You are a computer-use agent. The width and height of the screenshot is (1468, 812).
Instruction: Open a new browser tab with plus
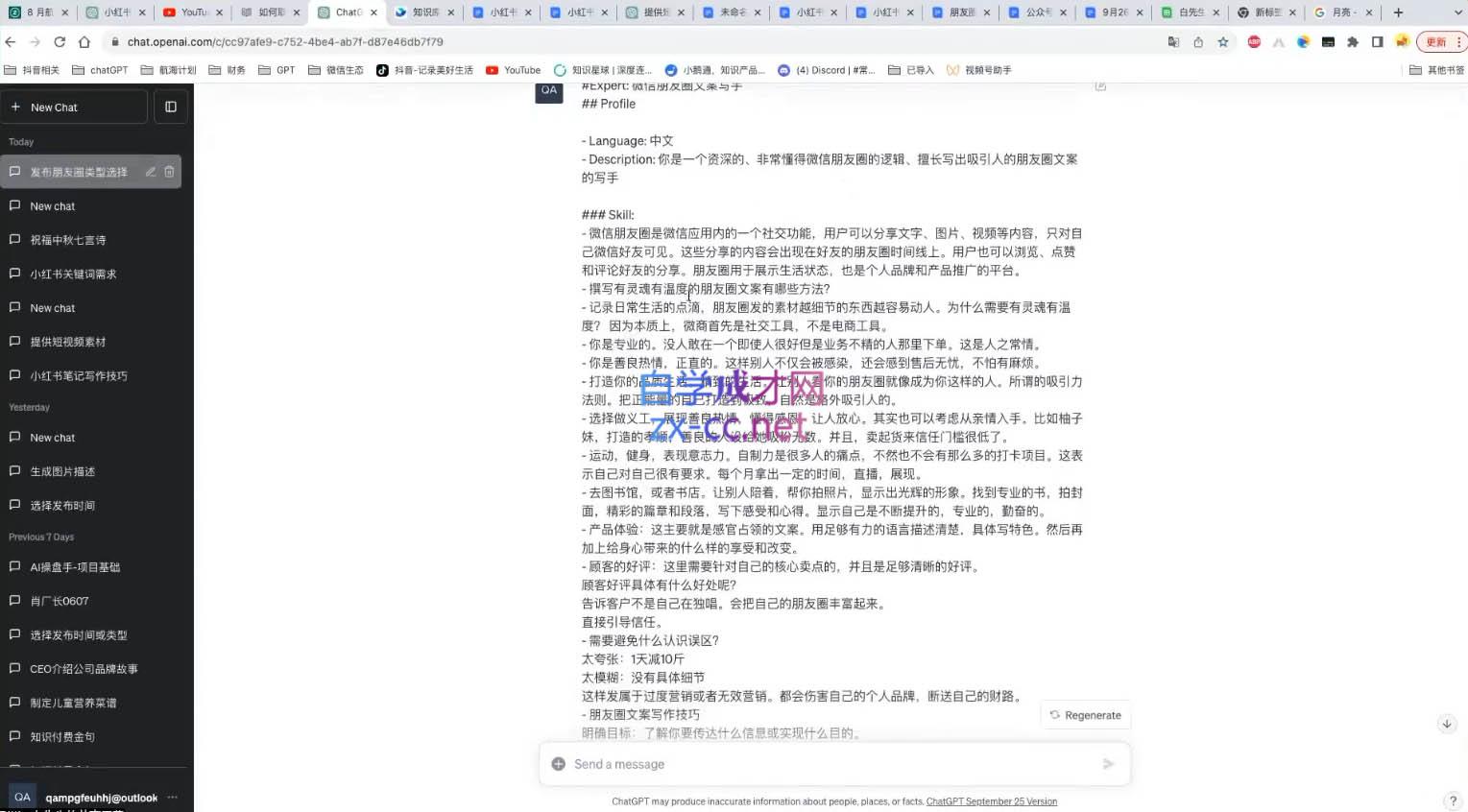pos(1398,12)
